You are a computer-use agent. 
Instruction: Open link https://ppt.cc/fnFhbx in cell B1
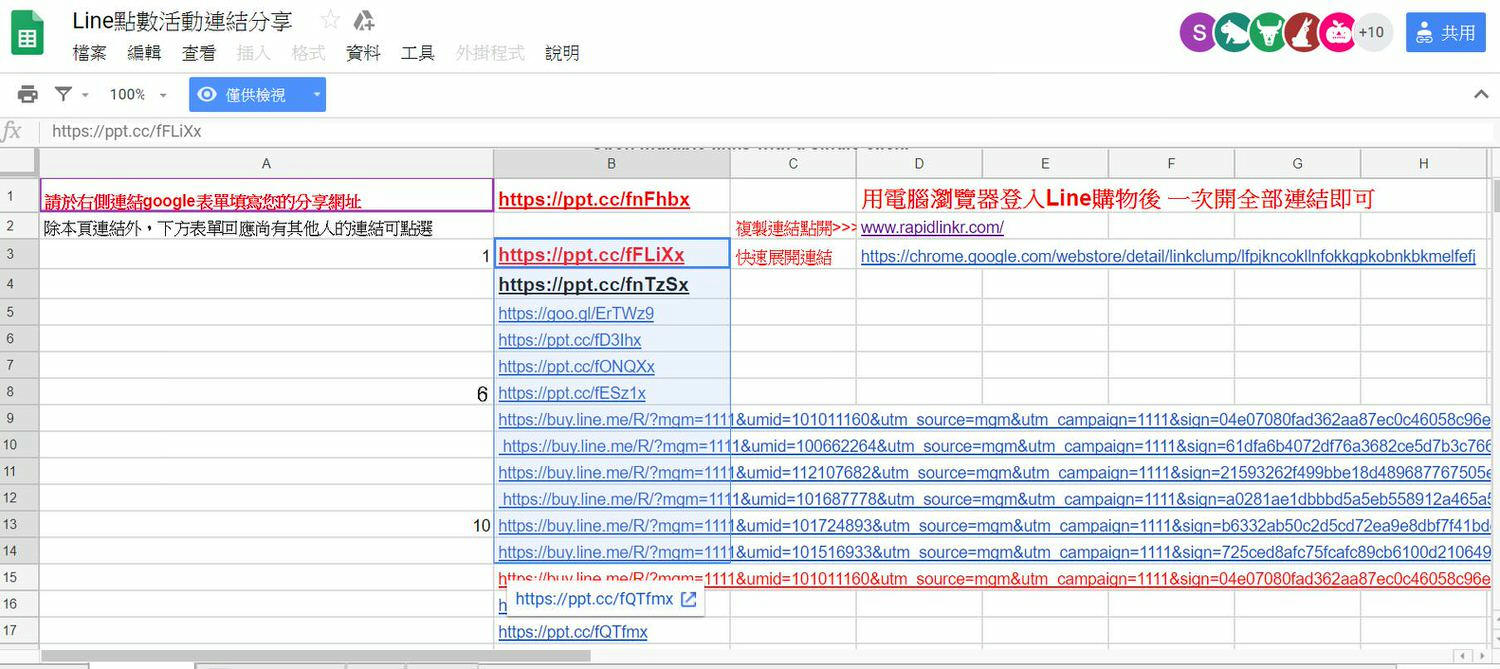[x=594, y=199]
